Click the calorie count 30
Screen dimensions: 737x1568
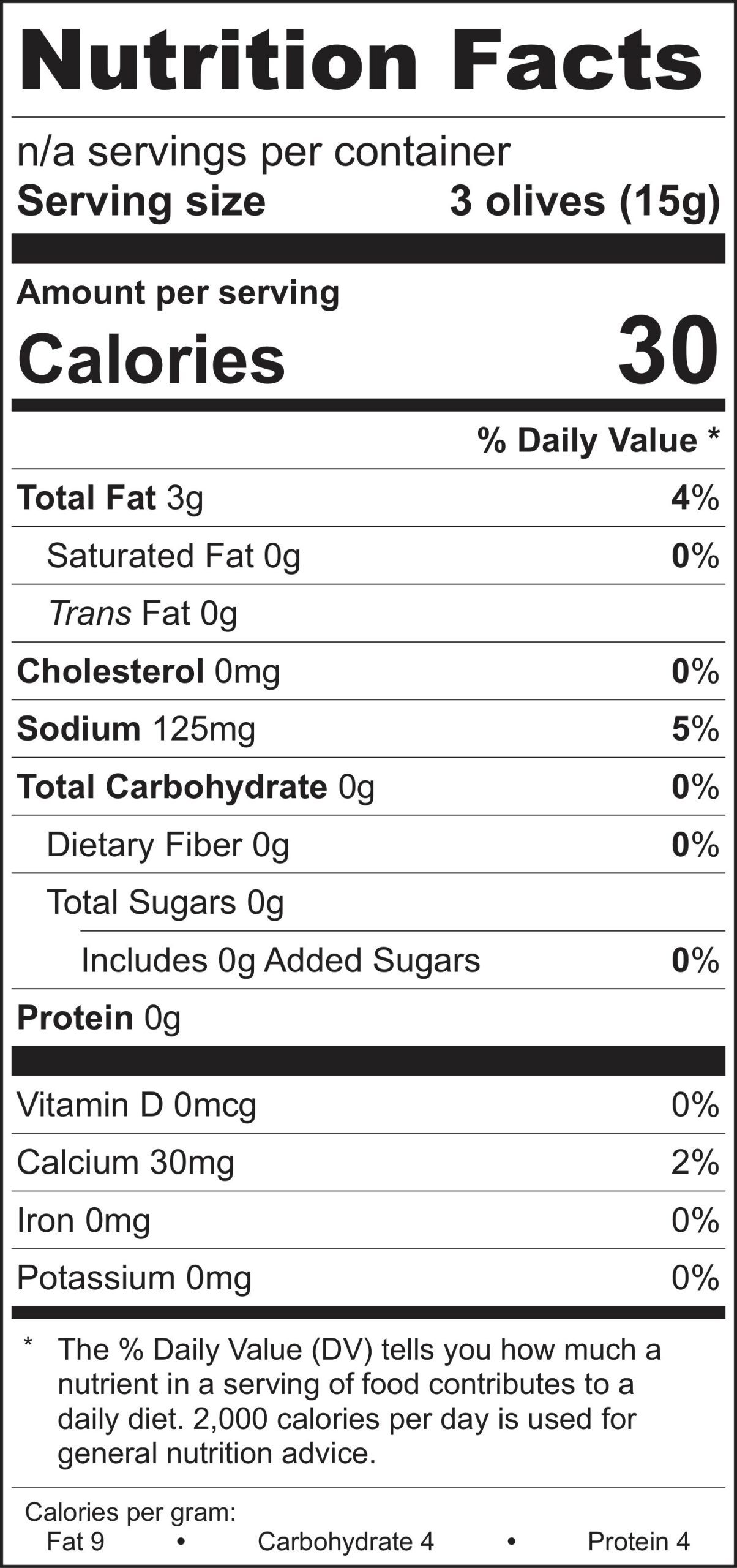(667, 350)
